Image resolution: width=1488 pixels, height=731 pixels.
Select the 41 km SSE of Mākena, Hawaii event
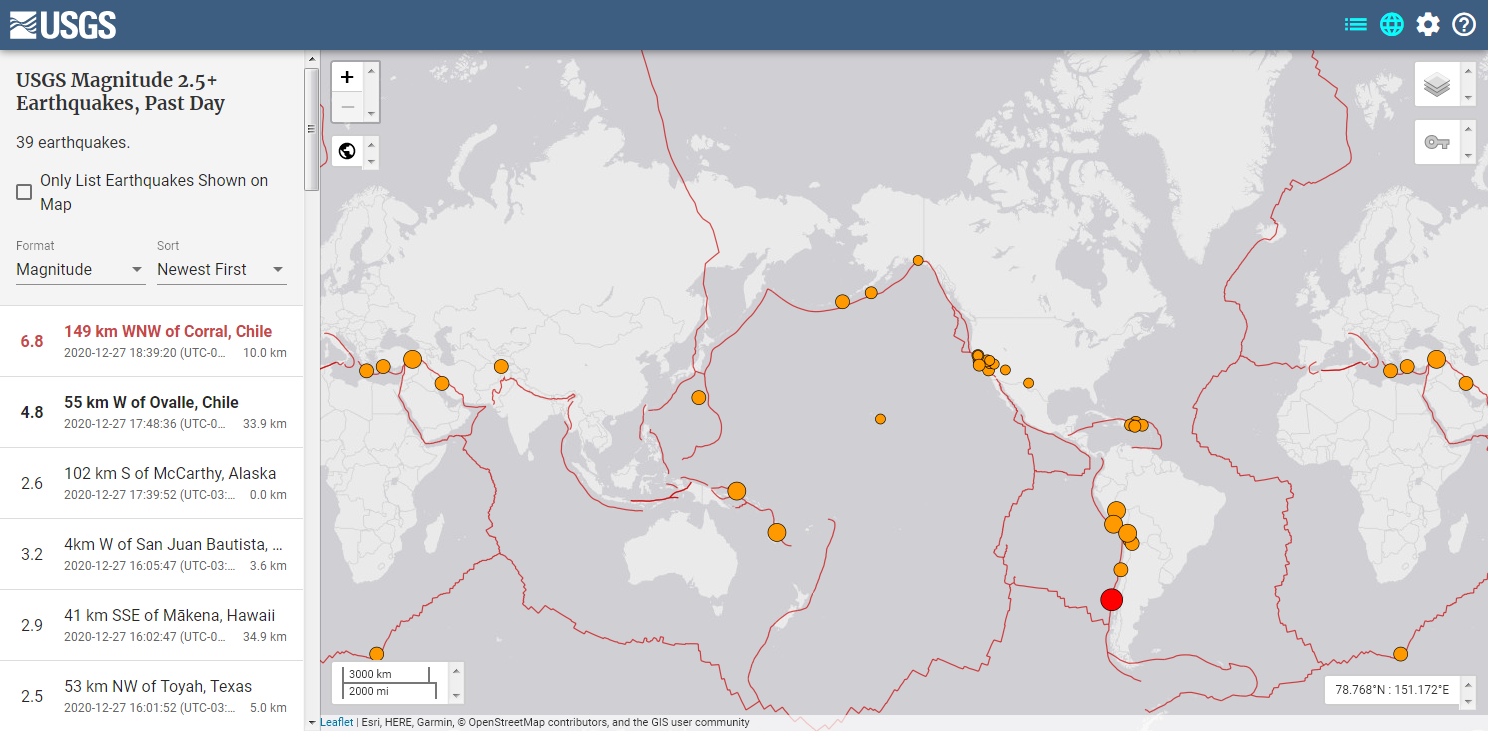pos(152,625)
